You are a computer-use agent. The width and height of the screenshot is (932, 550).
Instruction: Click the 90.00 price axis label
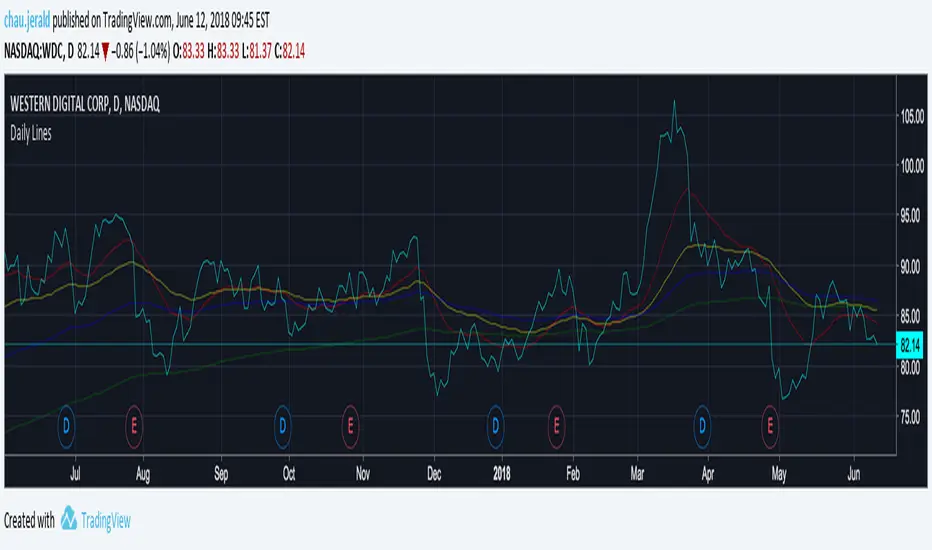[912, 267]
